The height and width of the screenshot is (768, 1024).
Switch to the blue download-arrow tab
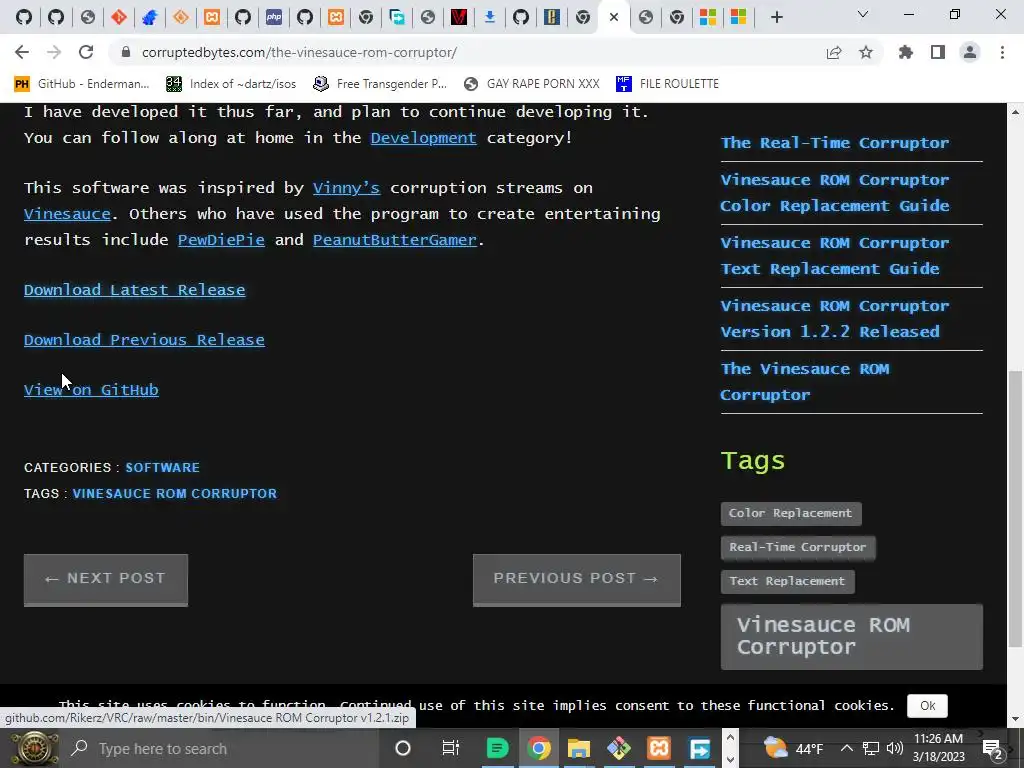click(490, 17)
